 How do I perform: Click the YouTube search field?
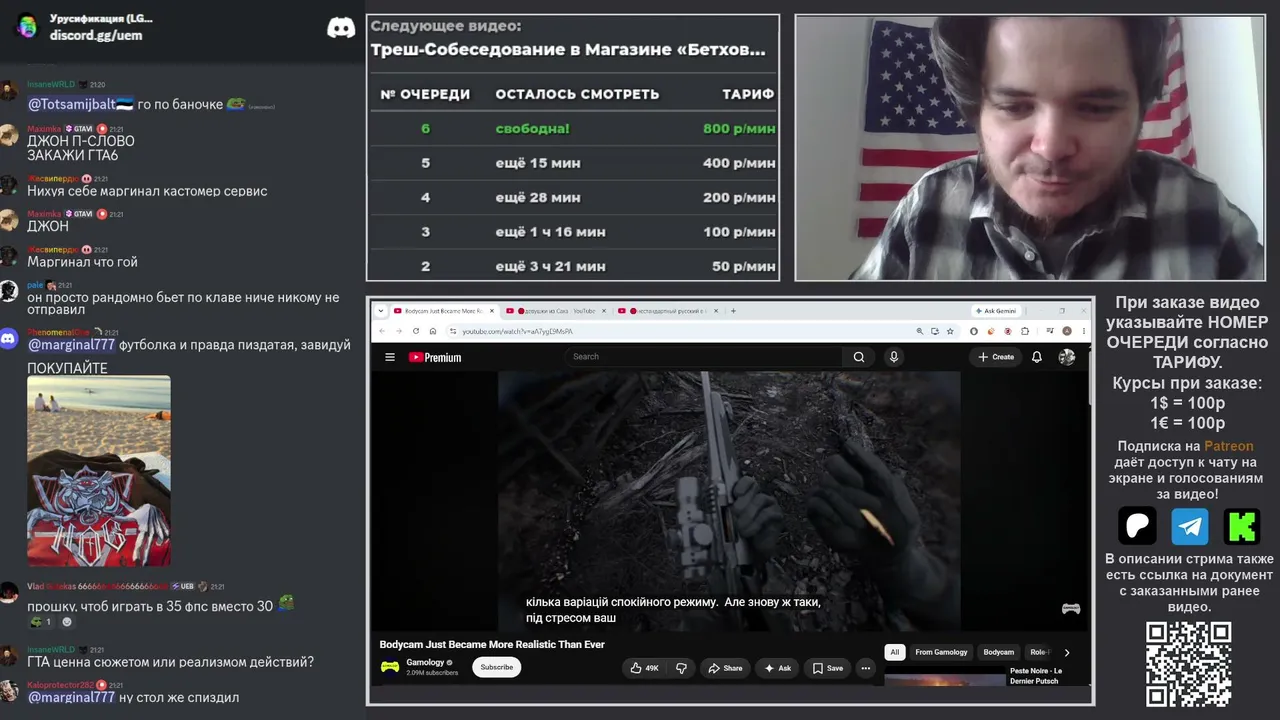[705, 357]
